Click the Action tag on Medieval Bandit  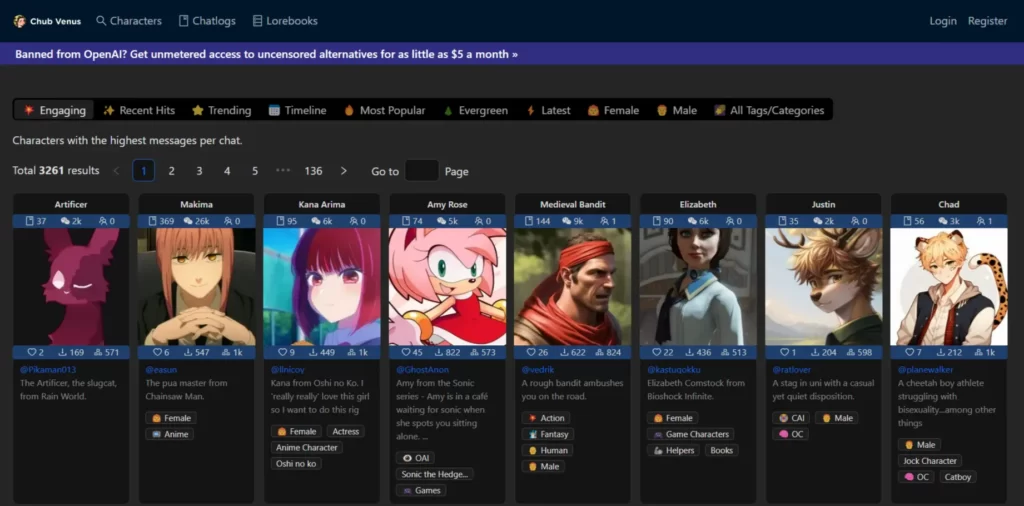pos(545,418)
